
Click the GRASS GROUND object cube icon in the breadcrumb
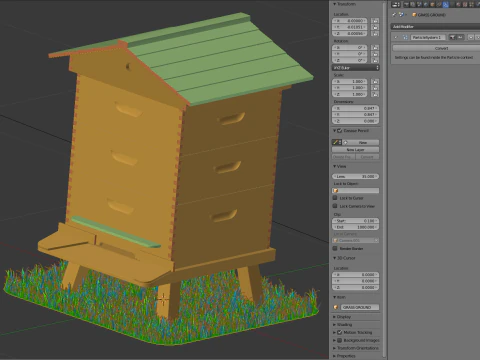pos(414,15)
